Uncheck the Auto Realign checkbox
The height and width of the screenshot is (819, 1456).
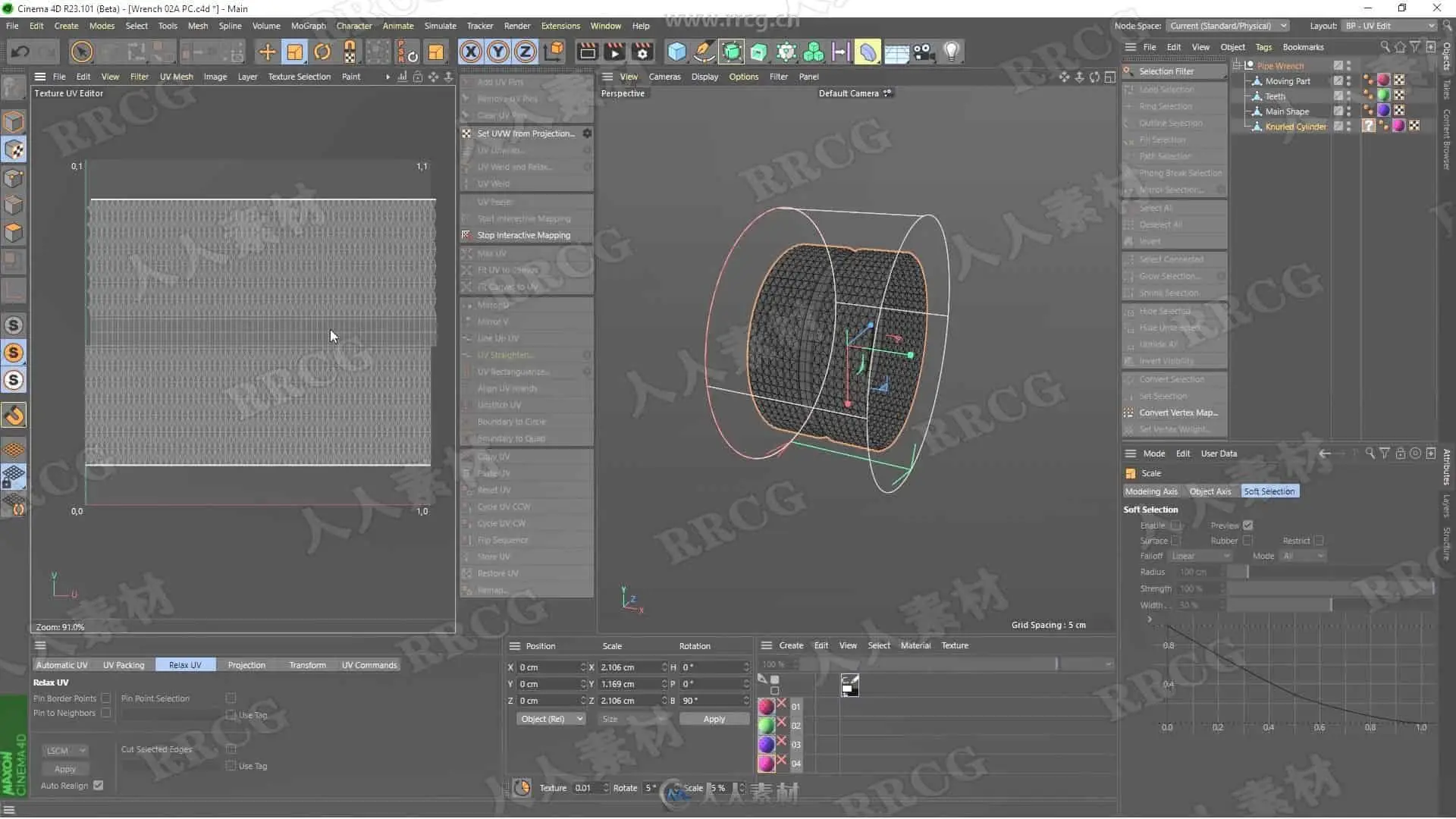tap(99, 786)
